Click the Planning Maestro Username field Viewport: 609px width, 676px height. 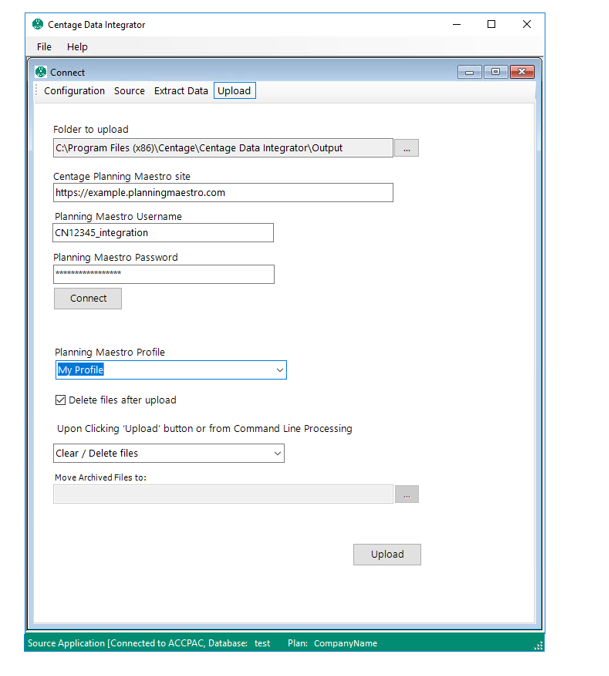pyautogui.click(x=163, y=233)
